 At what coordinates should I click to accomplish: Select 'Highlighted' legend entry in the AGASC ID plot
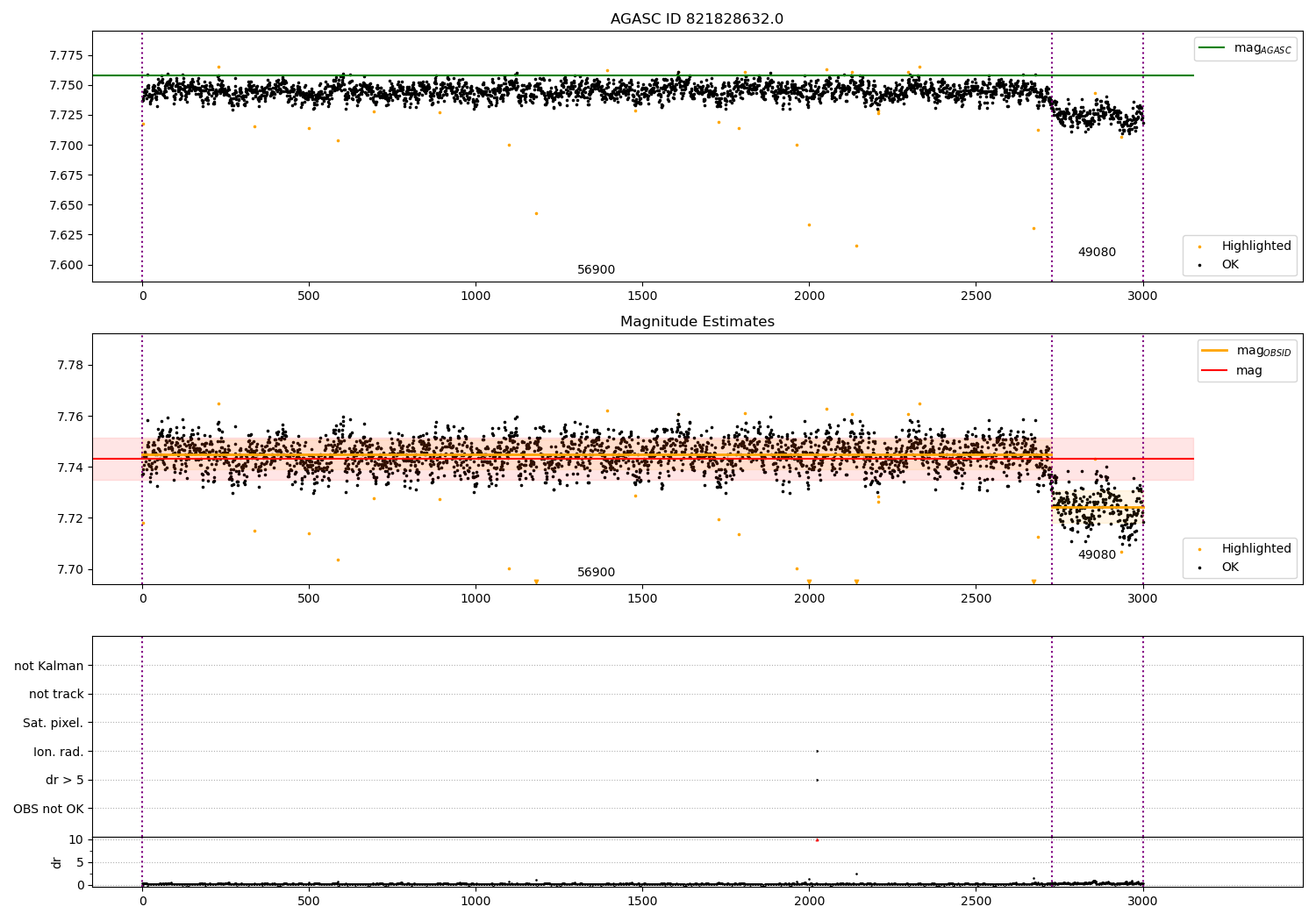coord(1256,246)
